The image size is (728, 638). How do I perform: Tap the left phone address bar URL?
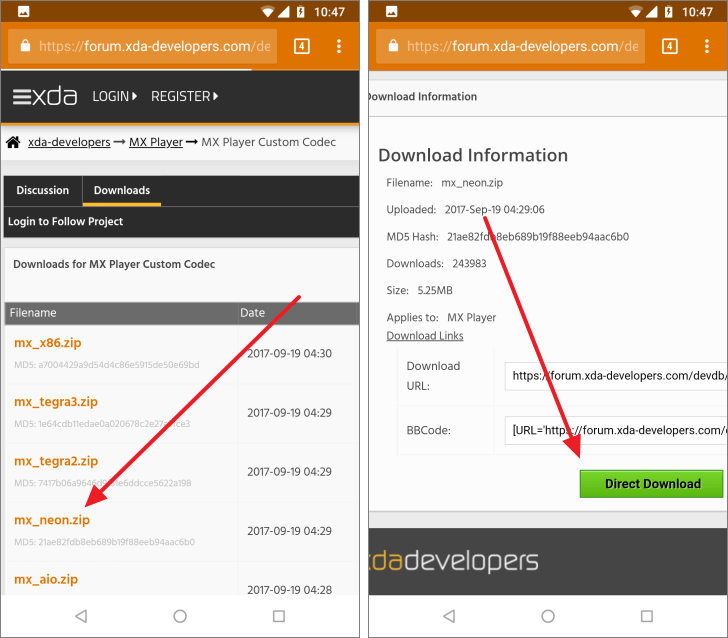155,46
